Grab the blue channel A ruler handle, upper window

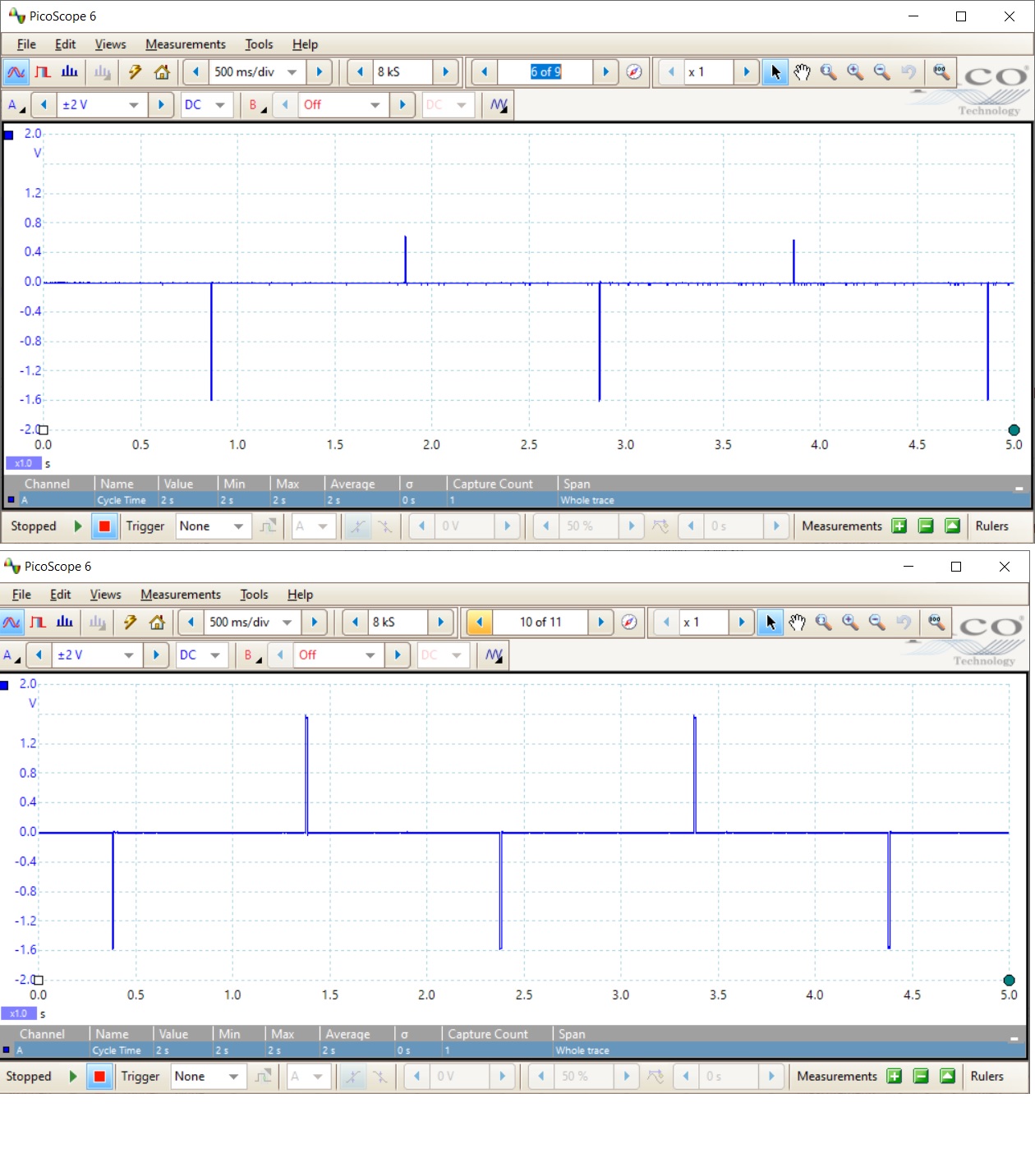pos(9,135)
